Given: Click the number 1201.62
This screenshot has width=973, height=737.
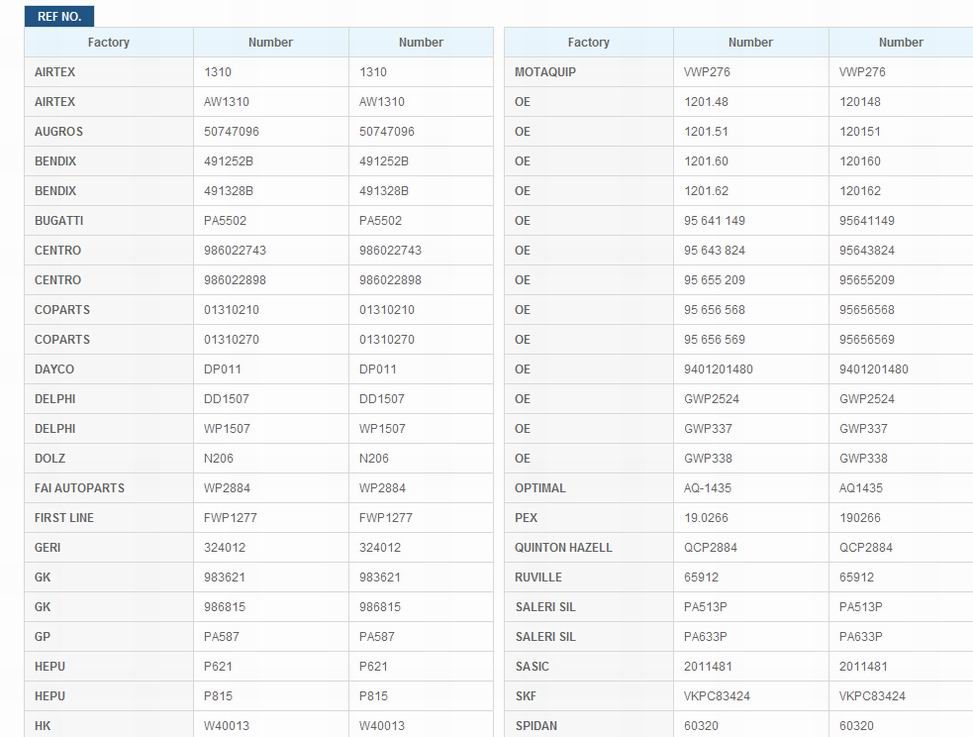Looking at the screenshot, I should point(706,191).
